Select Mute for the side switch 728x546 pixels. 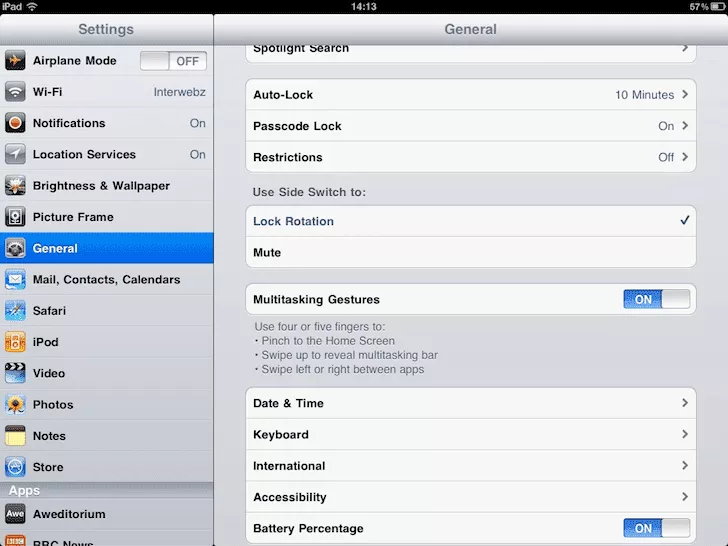470,253
